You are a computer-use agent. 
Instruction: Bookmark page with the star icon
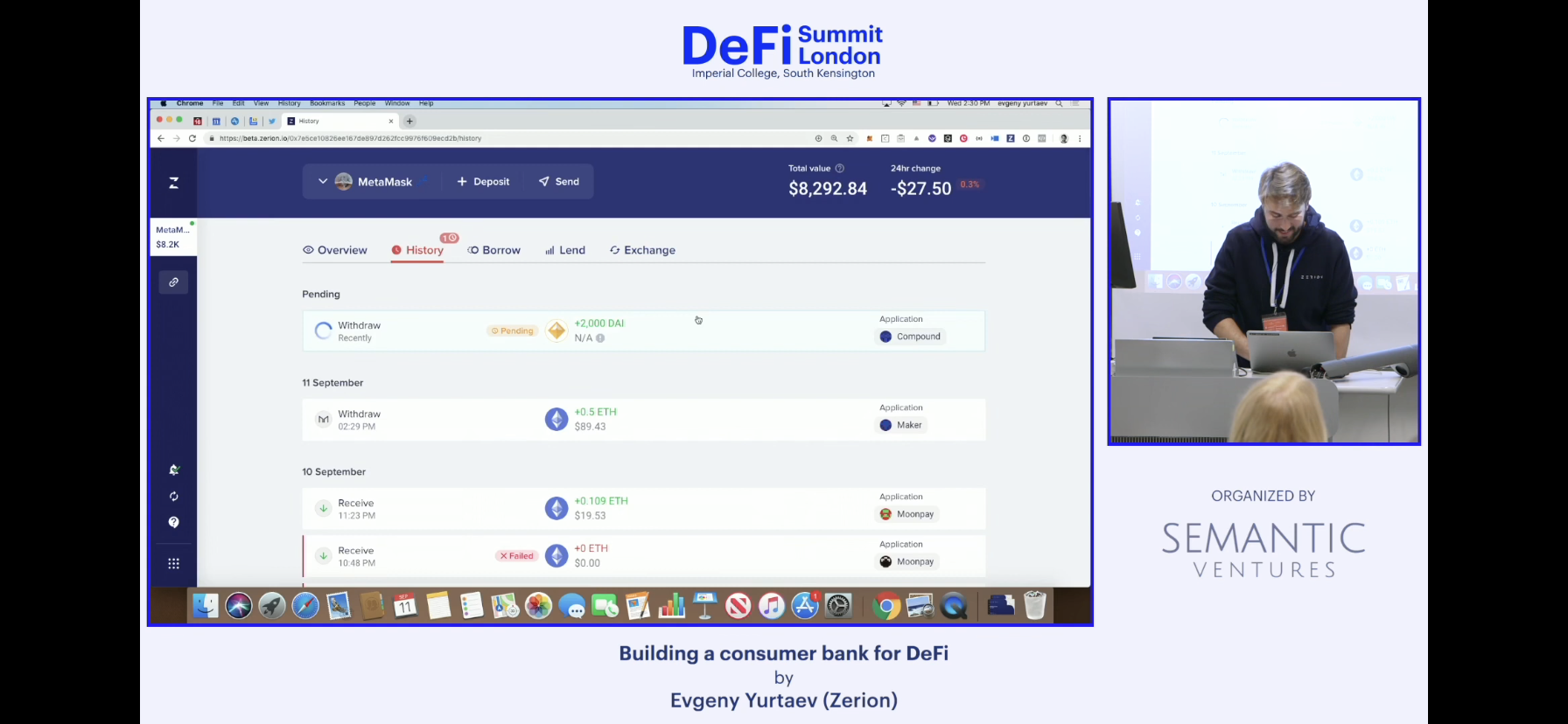pyautogui.click(x=850, y=138)
